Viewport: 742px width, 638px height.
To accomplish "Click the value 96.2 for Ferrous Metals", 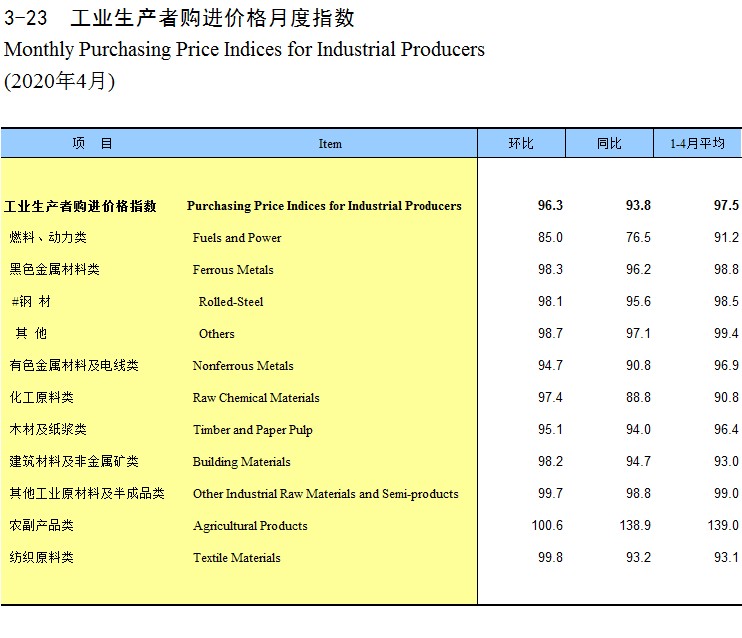I will (x=638, y=269).
